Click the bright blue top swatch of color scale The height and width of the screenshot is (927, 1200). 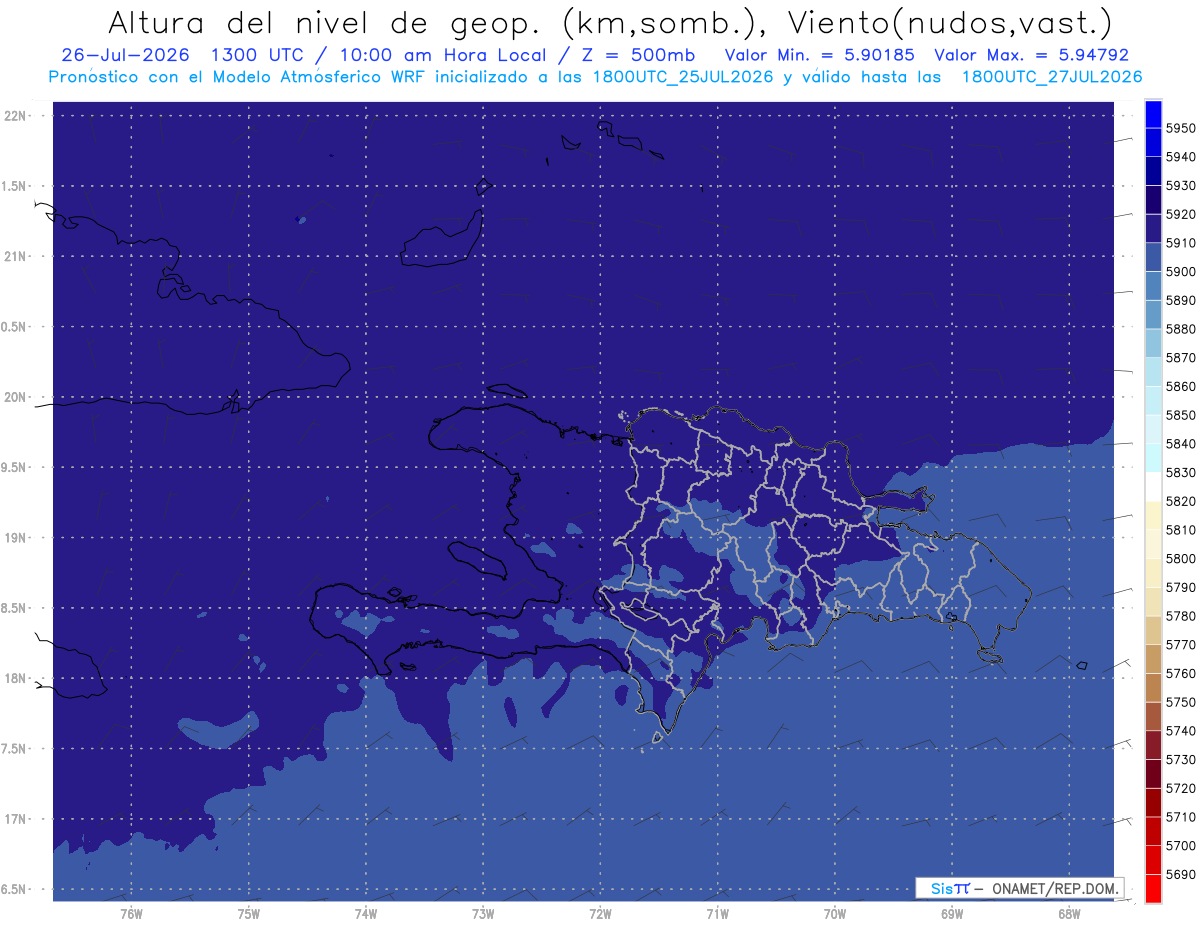pos(1153,114)
